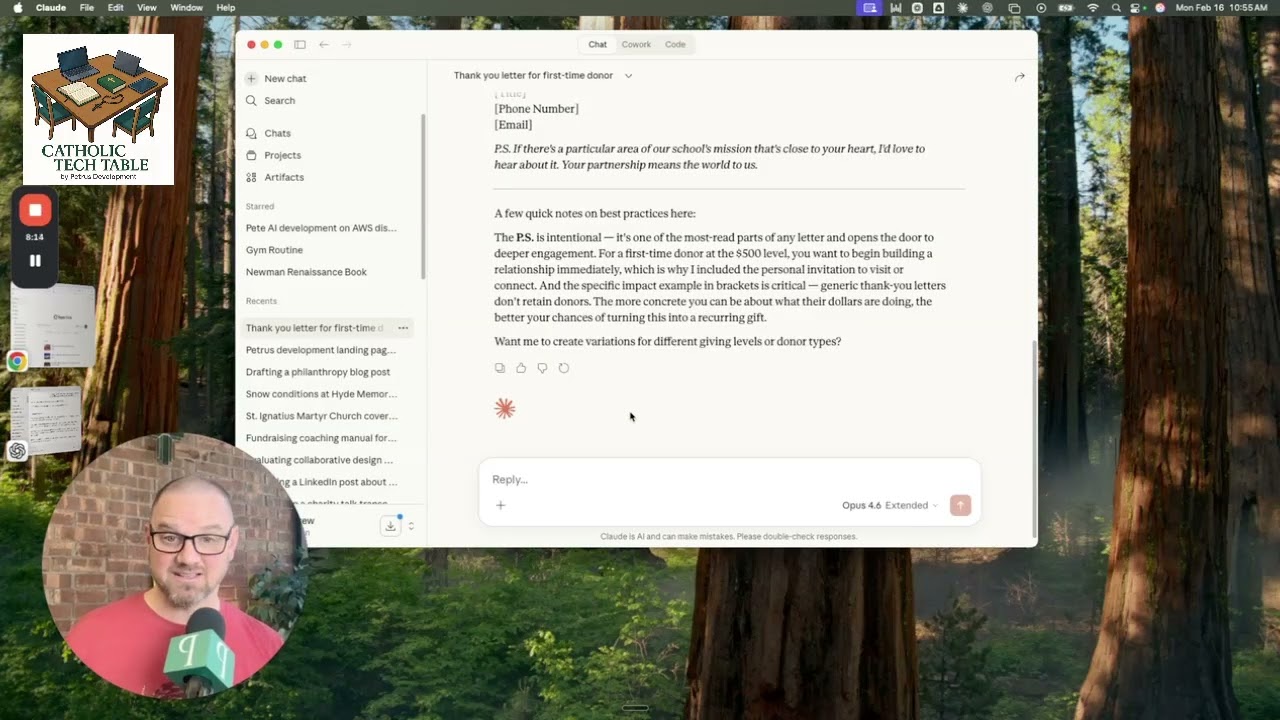This screenshot has width=1280, height=720.
Task: Give the response a thumbs down
Action: (x=542, y=368)
